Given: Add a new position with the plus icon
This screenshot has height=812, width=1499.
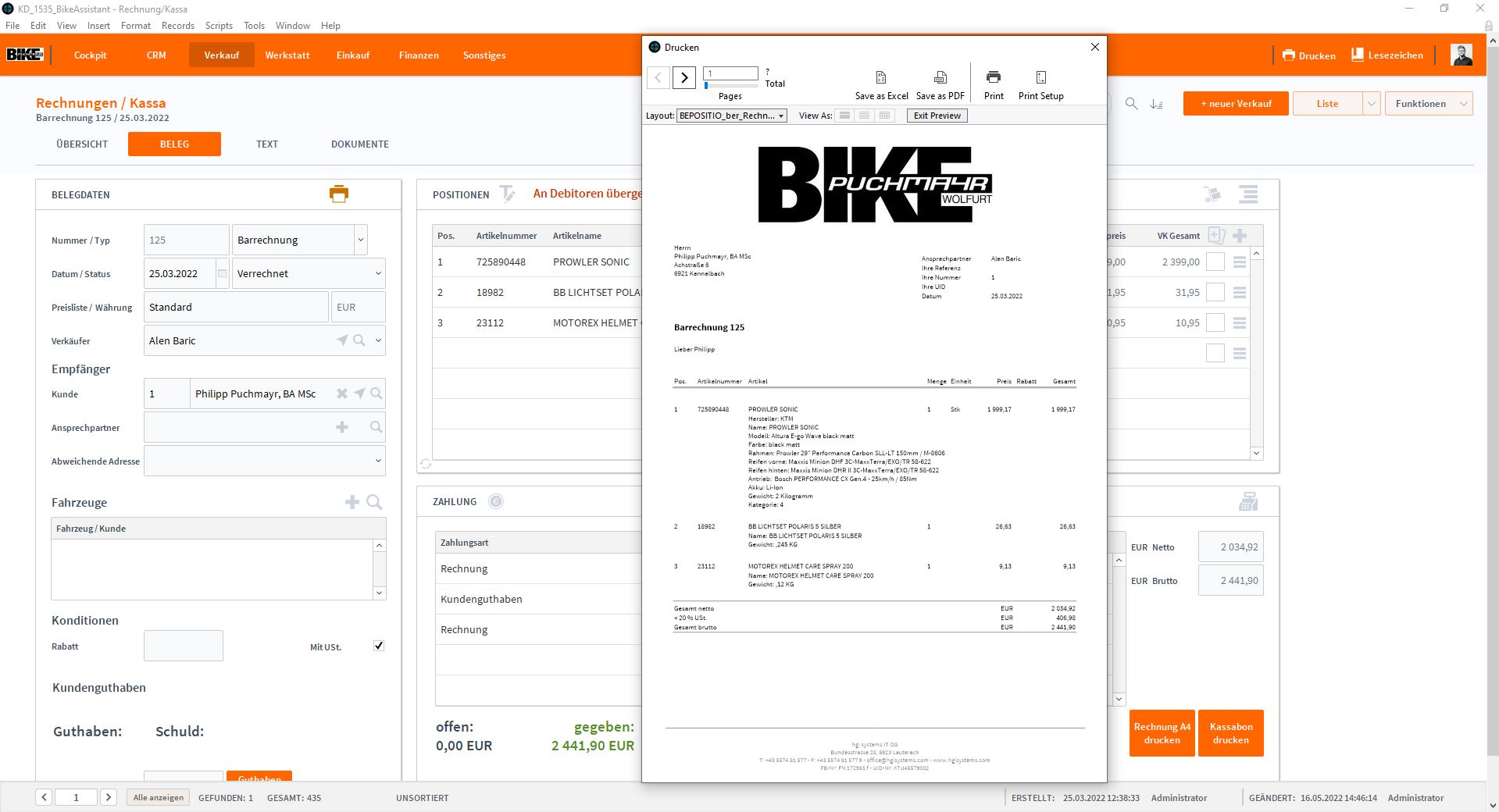Looking at the screenshot, I should pos(1240,235).
